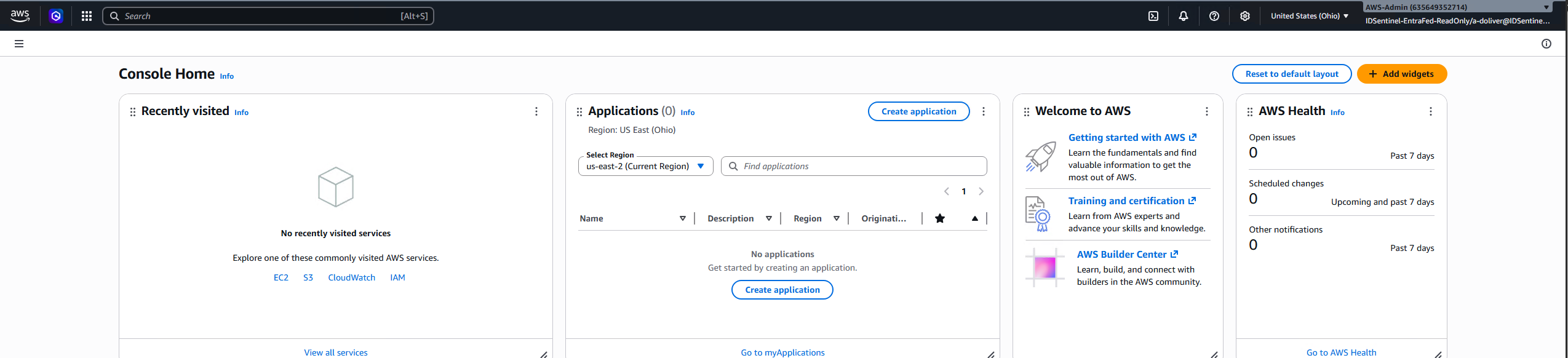
Task: Click the Originati... column header
Action: click(883, 218)
